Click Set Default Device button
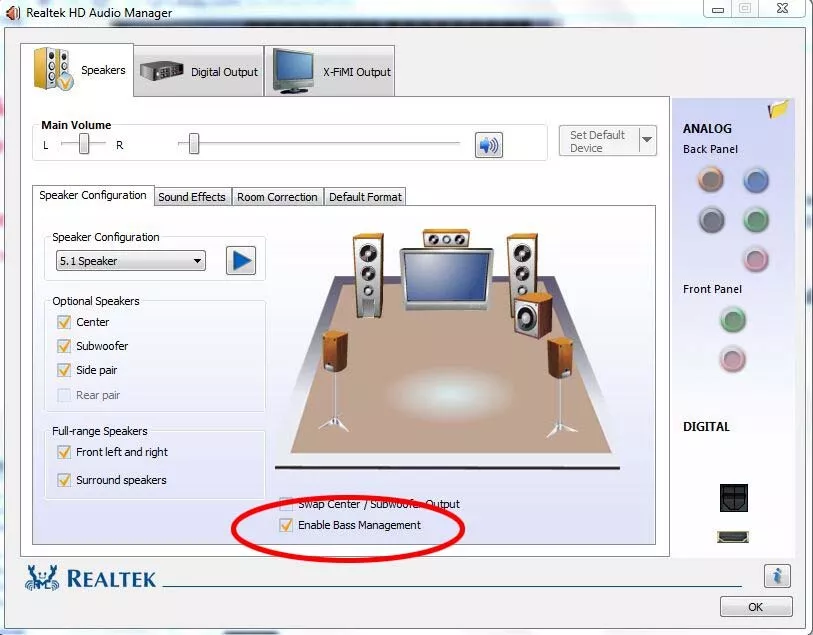The width and height of the screenshot is (813, 635). [599, 141]
